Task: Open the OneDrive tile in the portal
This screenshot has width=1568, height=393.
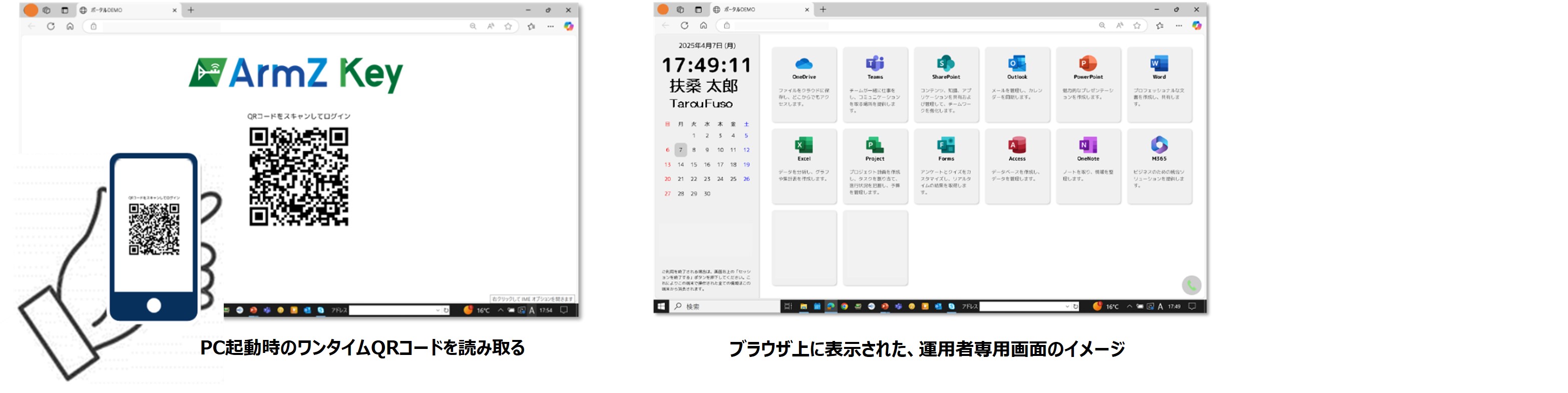Action: 804,85
